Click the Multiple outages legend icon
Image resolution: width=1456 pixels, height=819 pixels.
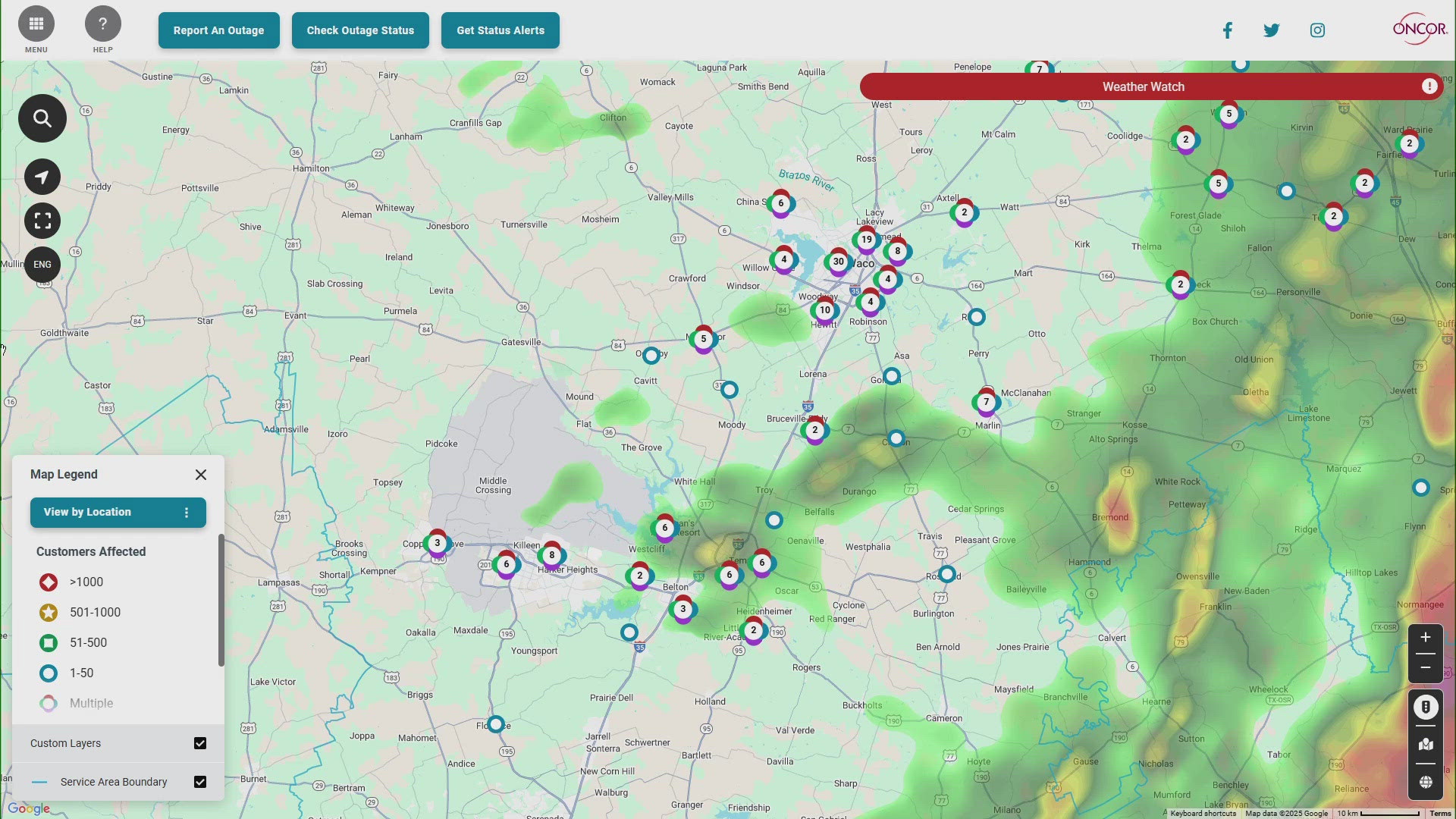49,704
